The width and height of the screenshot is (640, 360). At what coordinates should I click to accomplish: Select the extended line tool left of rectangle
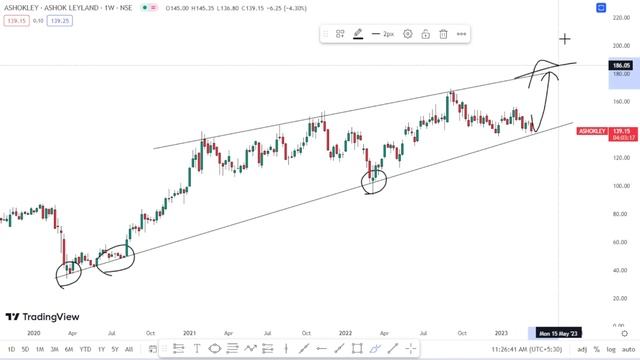point(339,348)
